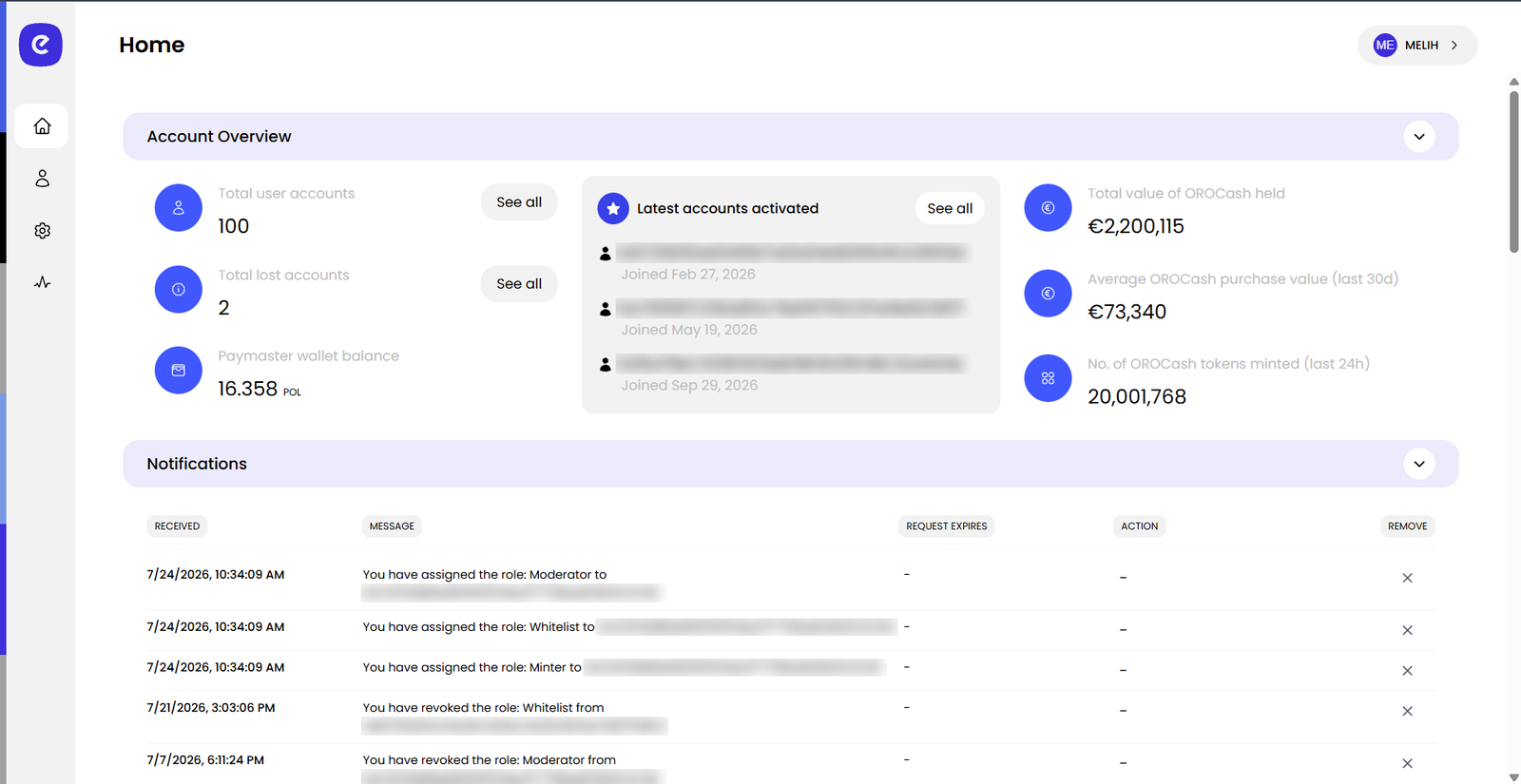The width and height of the screenshot is (1521, 784).
Task: See all latest accounts activated
Action: click(x=950, y=208)
